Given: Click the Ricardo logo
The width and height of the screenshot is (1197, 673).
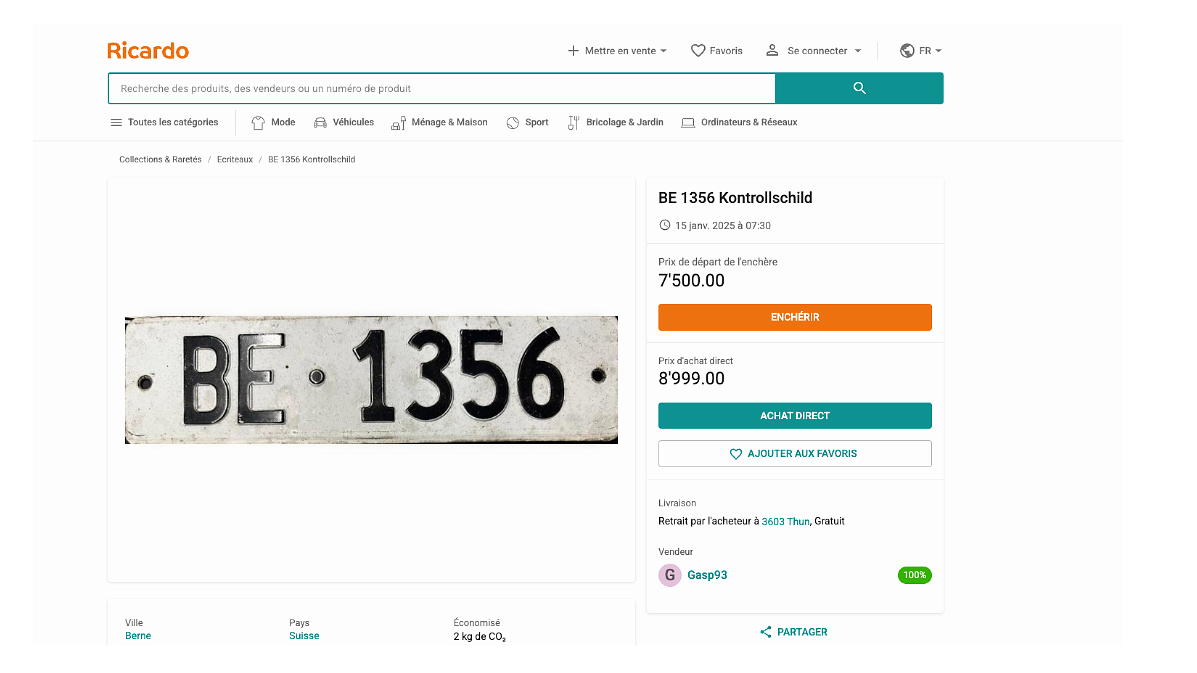Looking at the screenshot, I should pos(148,51).
